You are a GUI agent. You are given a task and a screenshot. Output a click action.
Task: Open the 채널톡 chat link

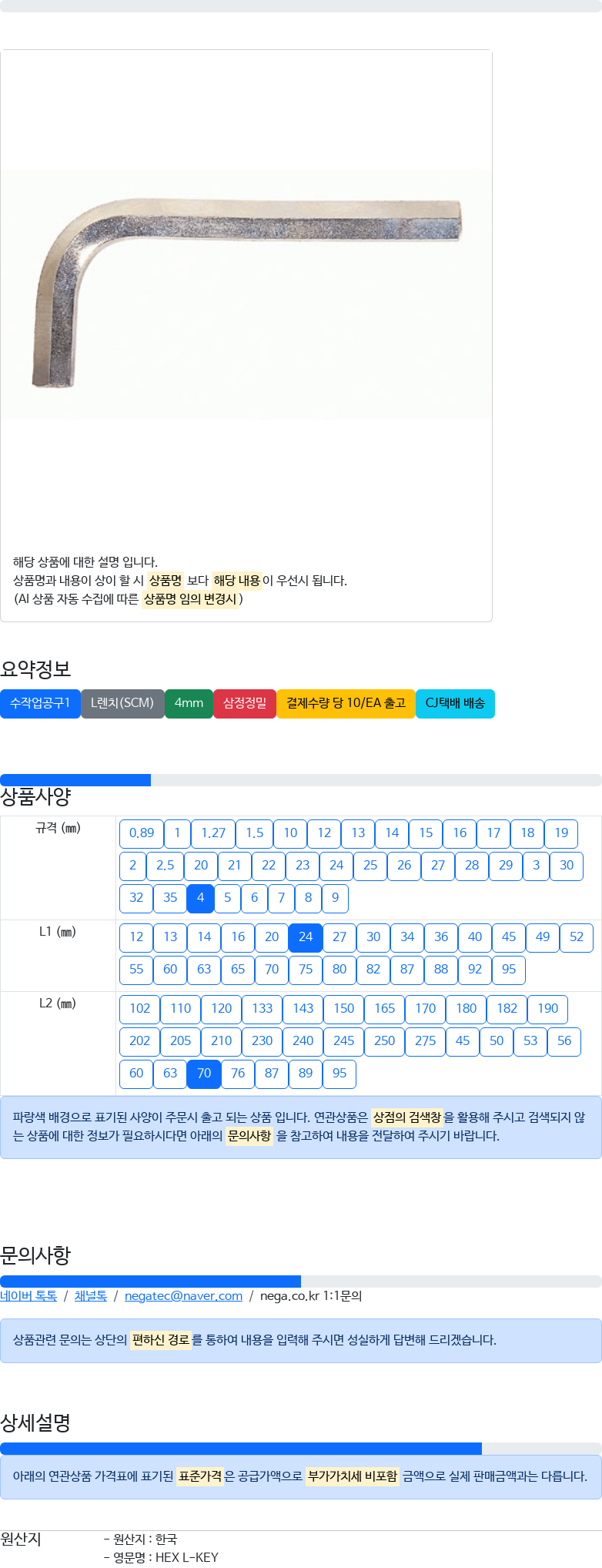coord(91,1296)
